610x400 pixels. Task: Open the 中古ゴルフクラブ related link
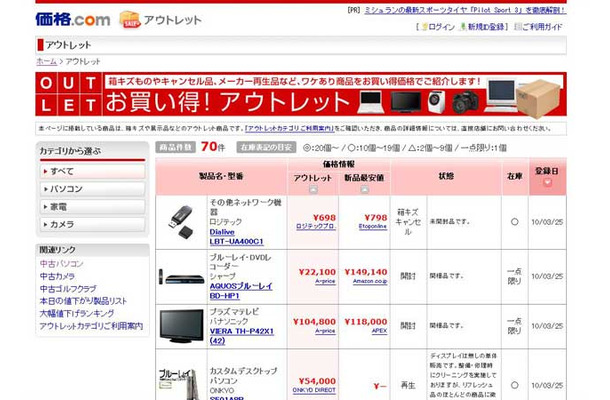pyautogui.click(x=68, y=289)
